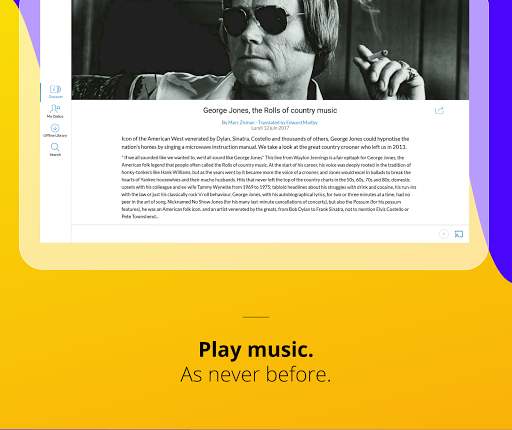Image resolution: width=512 pixels, height=430 pixels.
Task: Click the blue active indicator beside Discover
Action: click(x=41, y=92)
